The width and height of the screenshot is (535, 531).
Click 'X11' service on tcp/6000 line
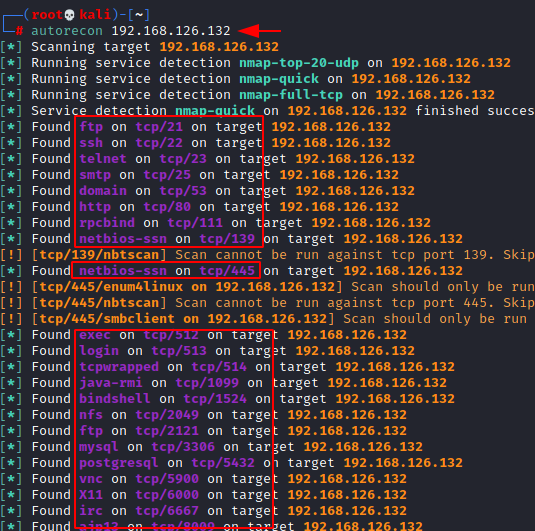tap(91, 495)
